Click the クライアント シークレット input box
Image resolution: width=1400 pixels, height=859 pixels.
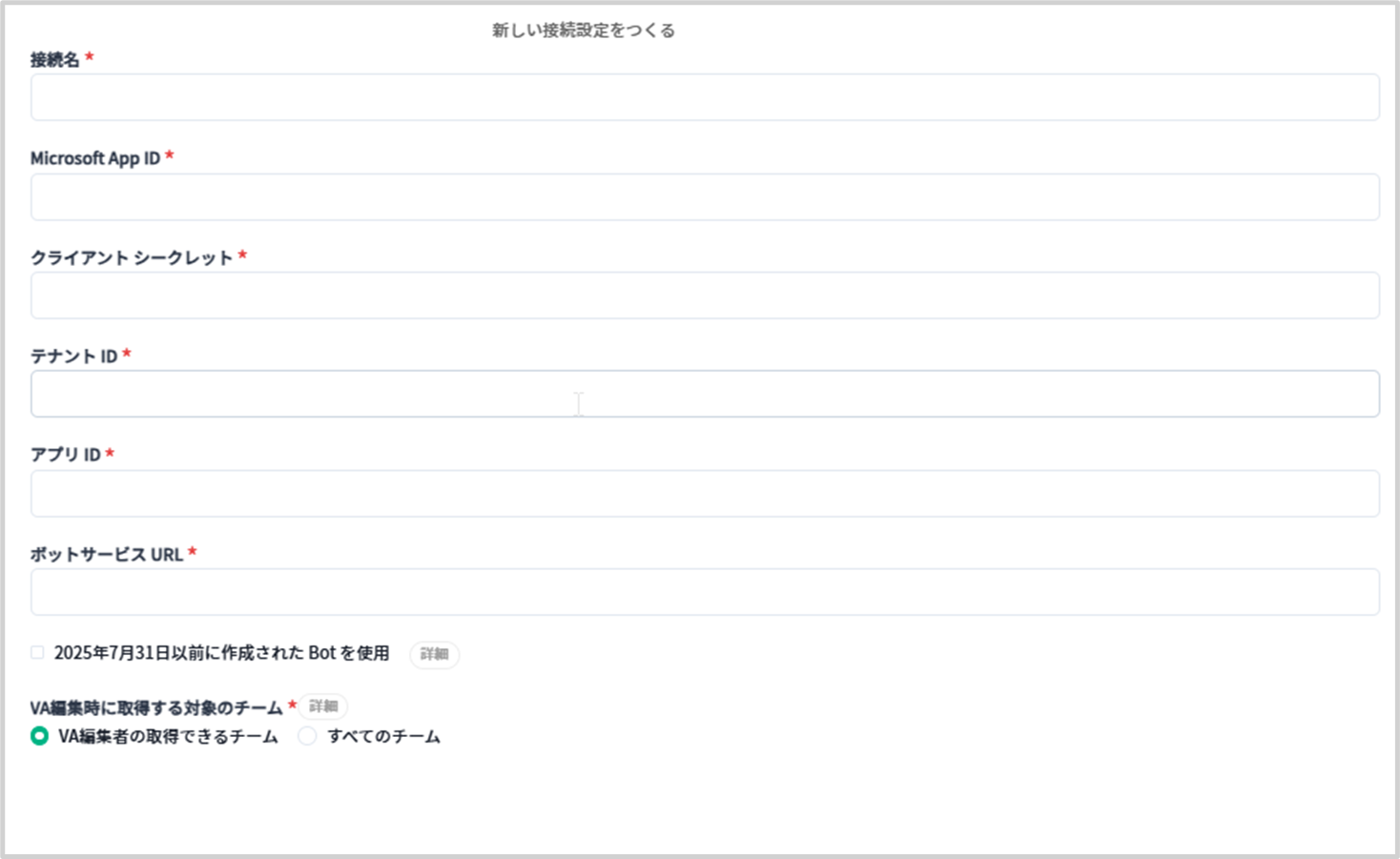[704, 296]
